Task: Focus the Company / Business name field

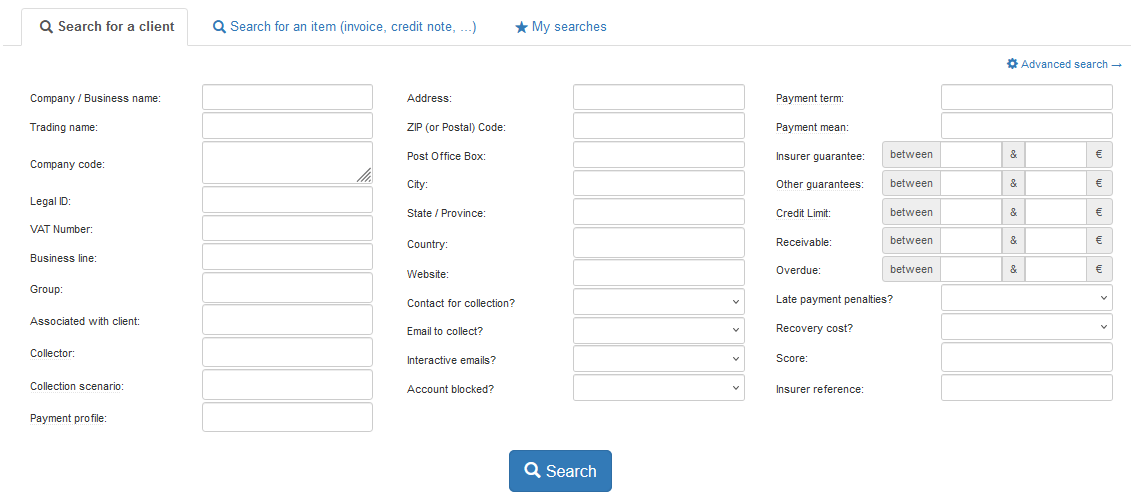Action: click(x=287, y=98)
